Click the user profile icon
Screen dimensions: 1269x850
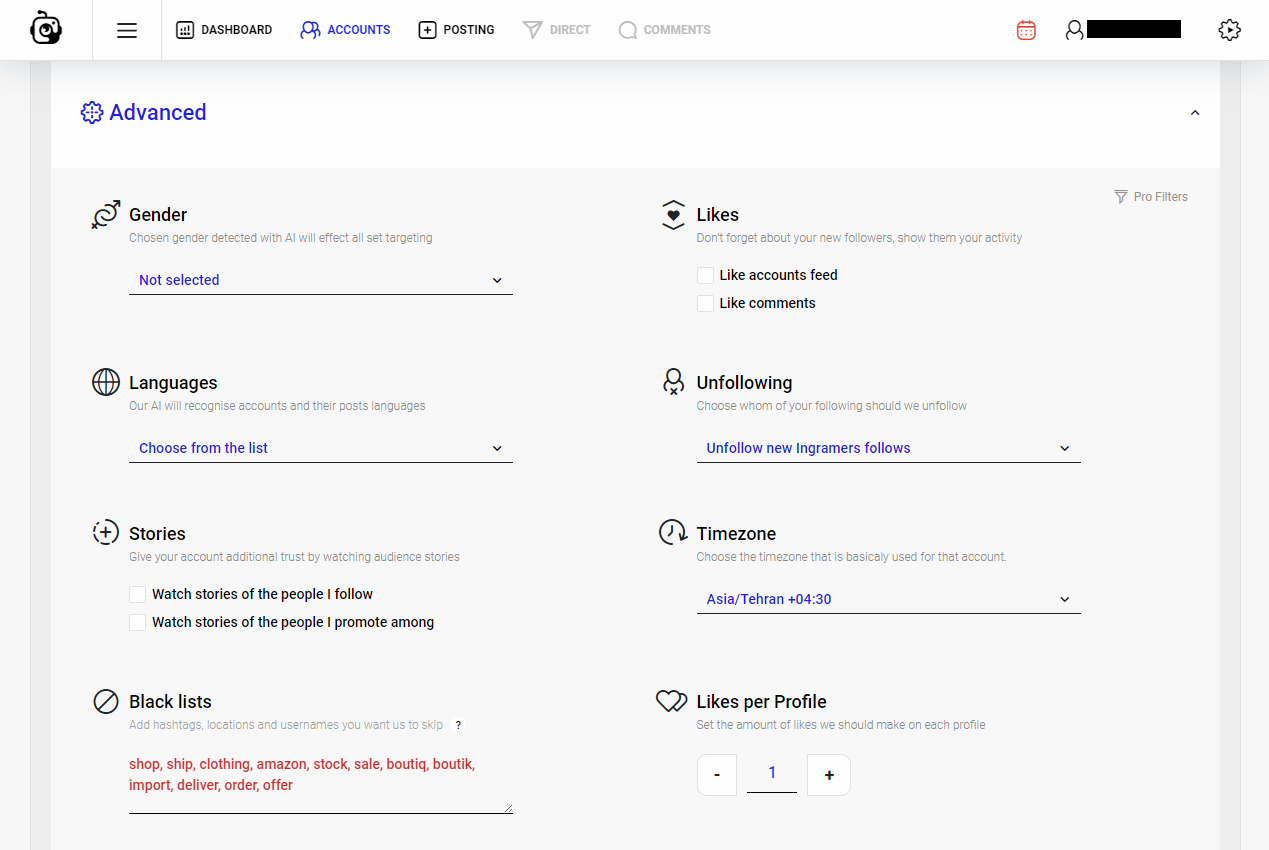click(1074, 30)
